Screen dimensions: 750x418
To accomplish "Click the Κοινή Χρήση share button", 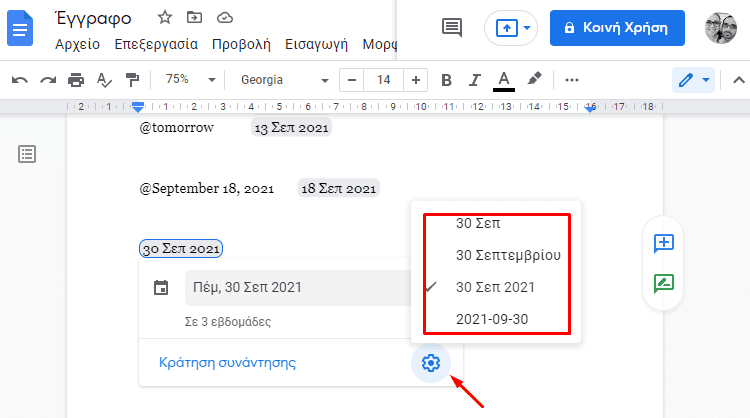I will tap(617, 27).
